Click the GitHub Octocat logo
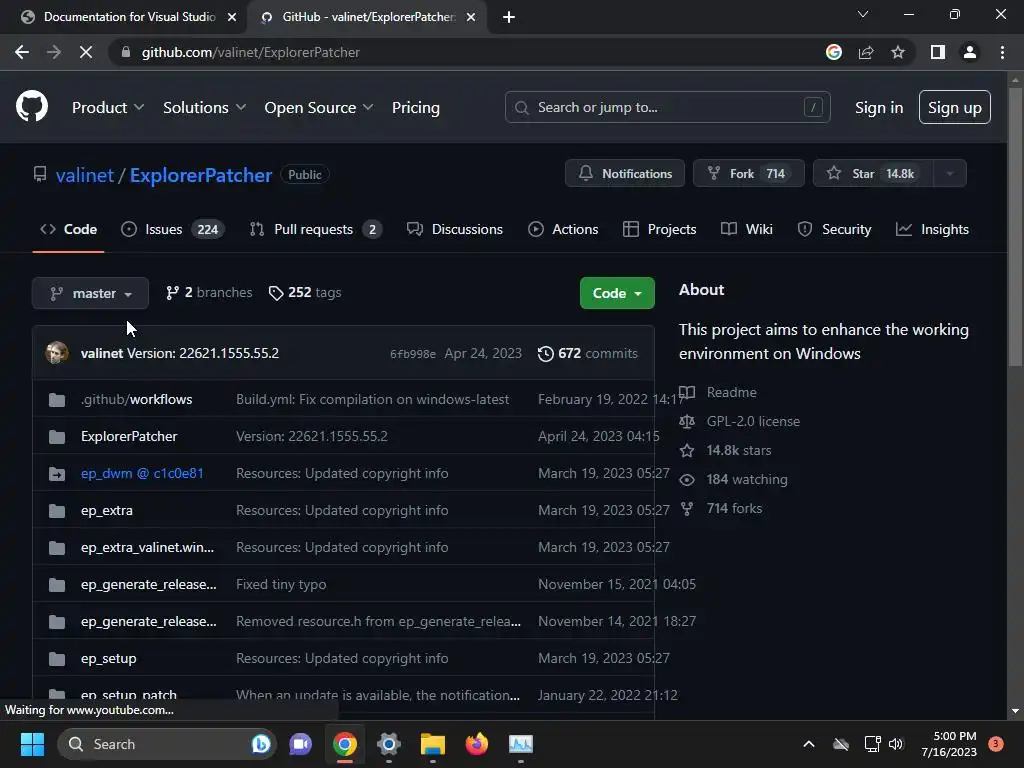Image resolution: width=1024 pixels, height=768 pixels. (x=32, y=107)
